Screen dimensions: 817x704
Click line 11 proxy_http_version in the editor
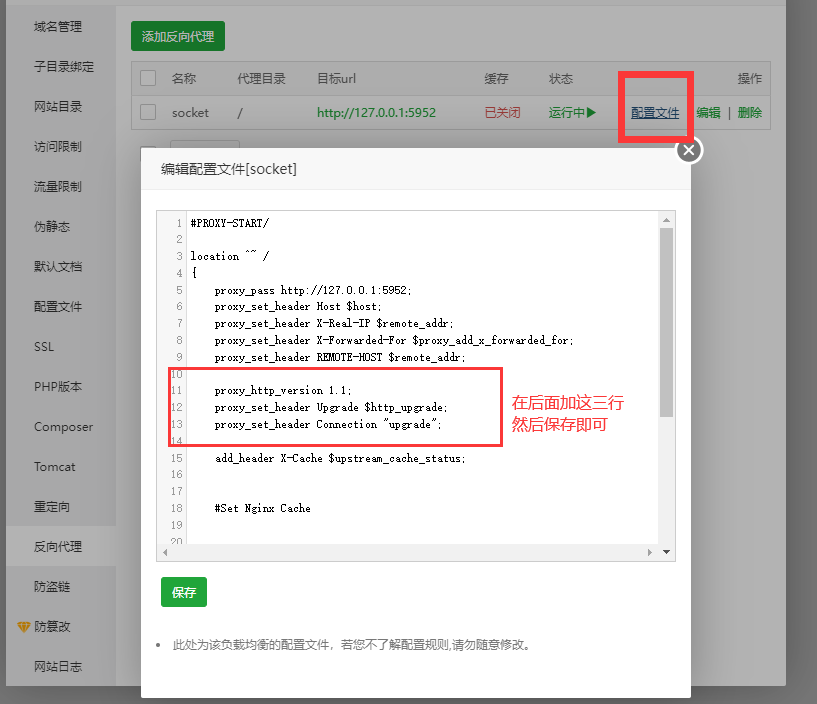coord(282,391)
